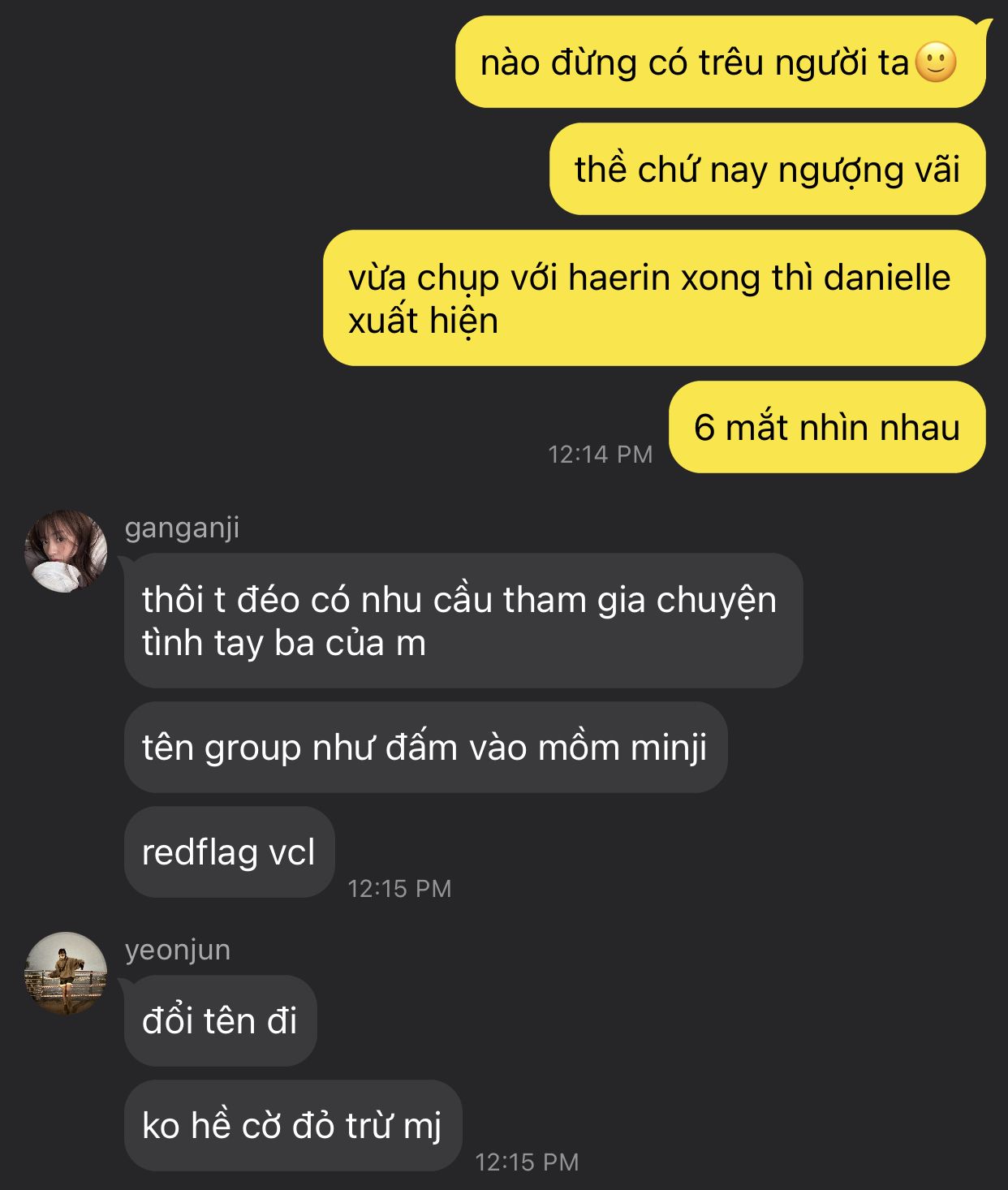Open yeonjun's profile avatar

(x=66, y=973)
